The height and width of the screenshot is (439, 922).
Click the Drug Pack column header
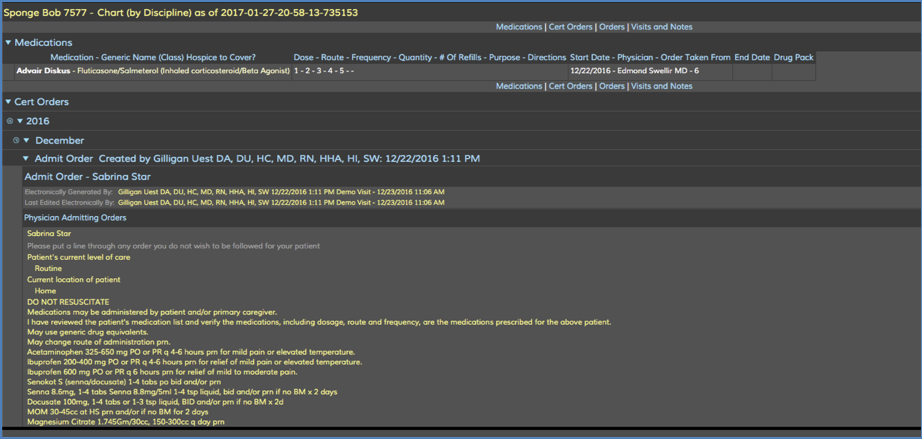[794, 58]
